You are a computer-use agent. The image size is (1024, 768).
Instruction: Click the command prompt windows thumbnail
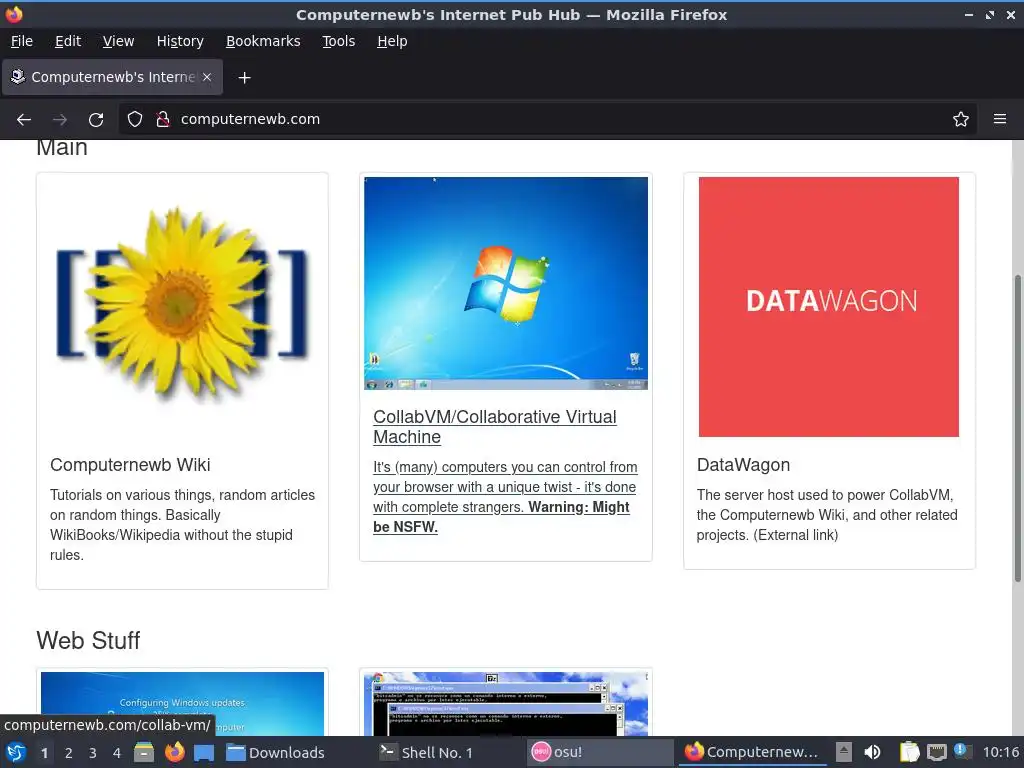pos(506,704)
